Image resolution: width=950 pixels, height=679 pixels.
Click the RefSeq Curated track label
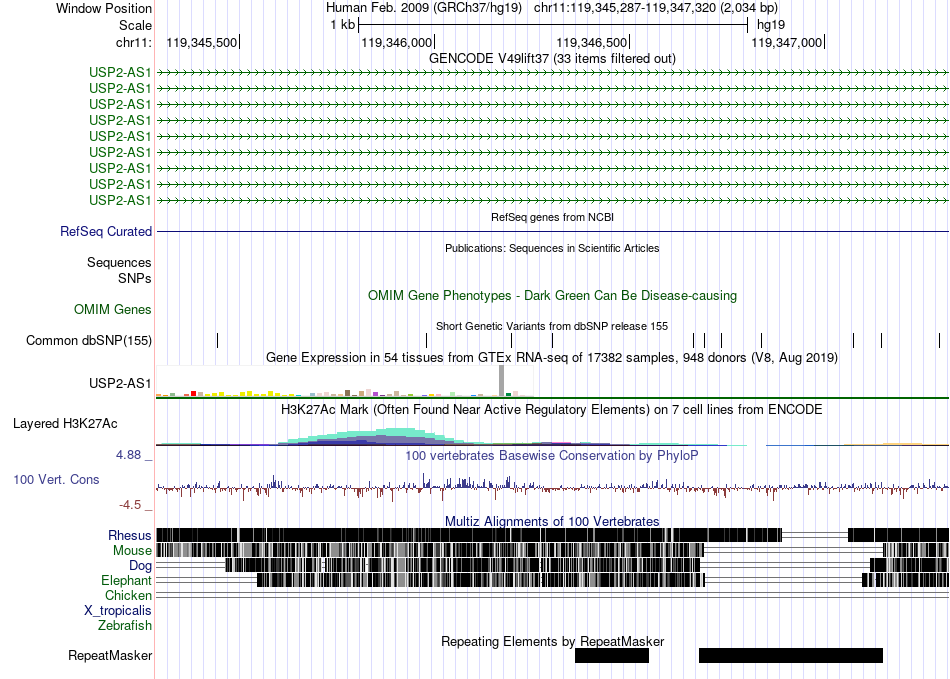(106, 231)
